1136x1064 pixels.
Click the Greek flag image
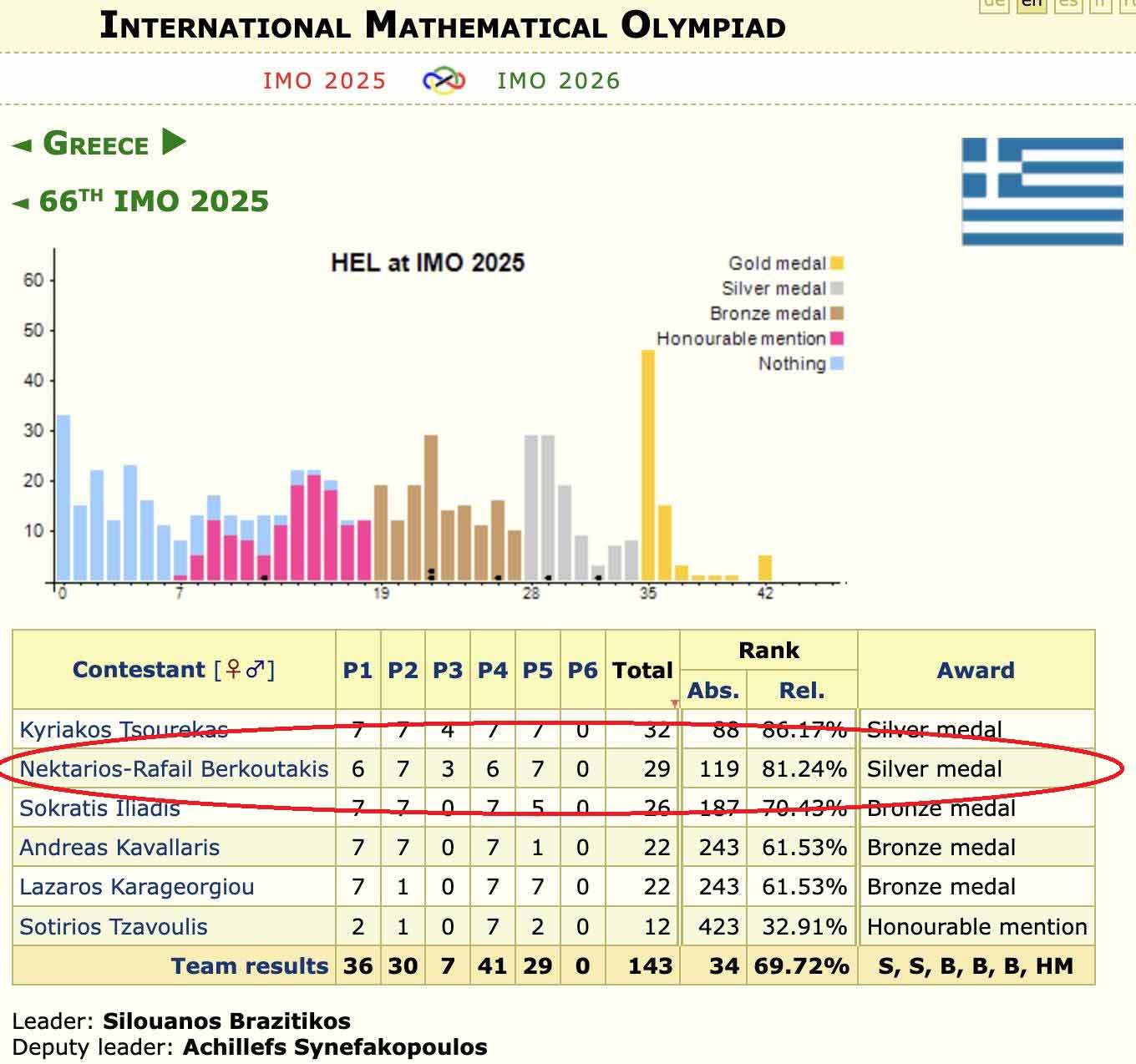pos(1042,191)
